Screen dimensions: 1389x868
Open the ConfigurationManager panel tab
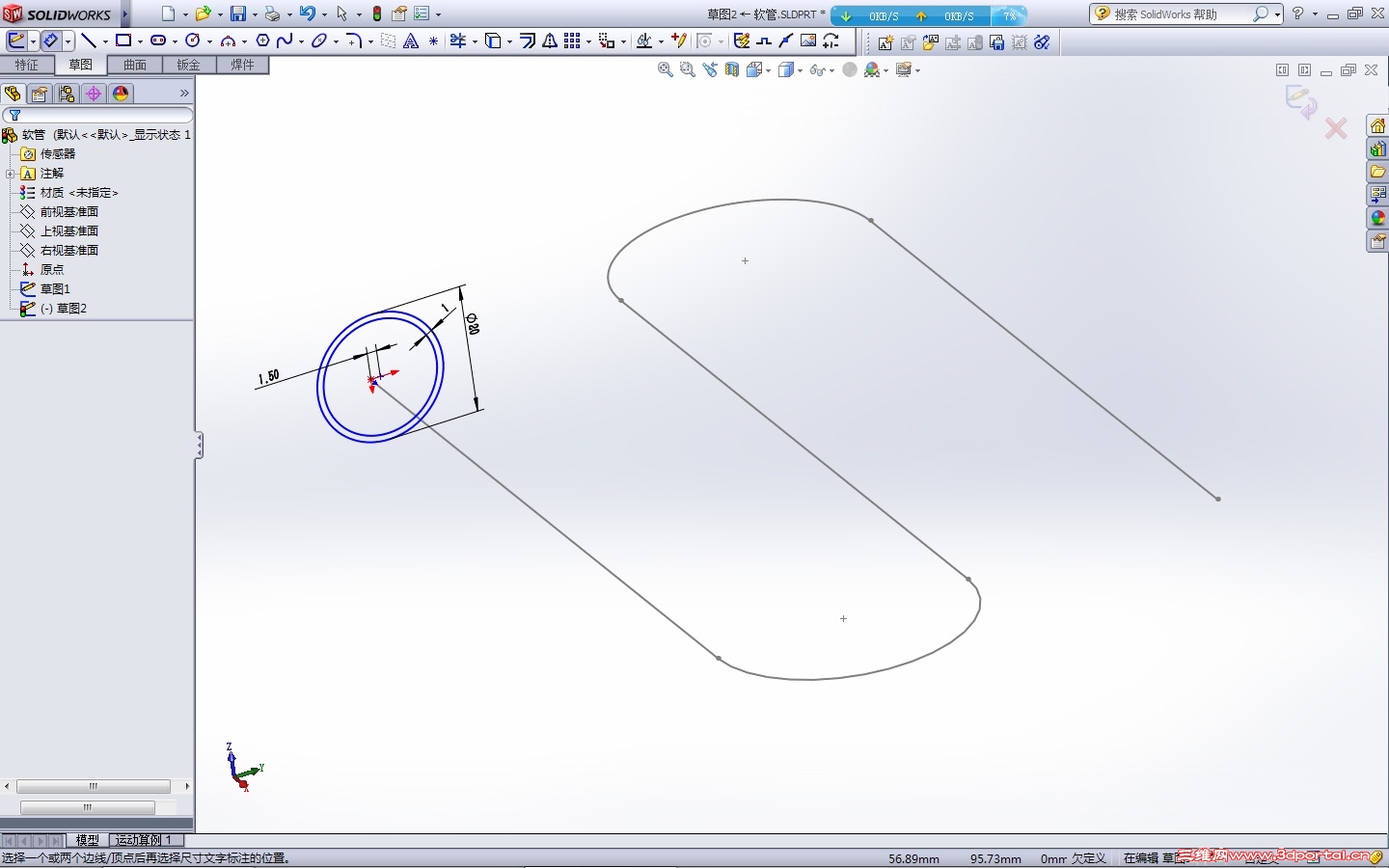(x=67, y=94)
